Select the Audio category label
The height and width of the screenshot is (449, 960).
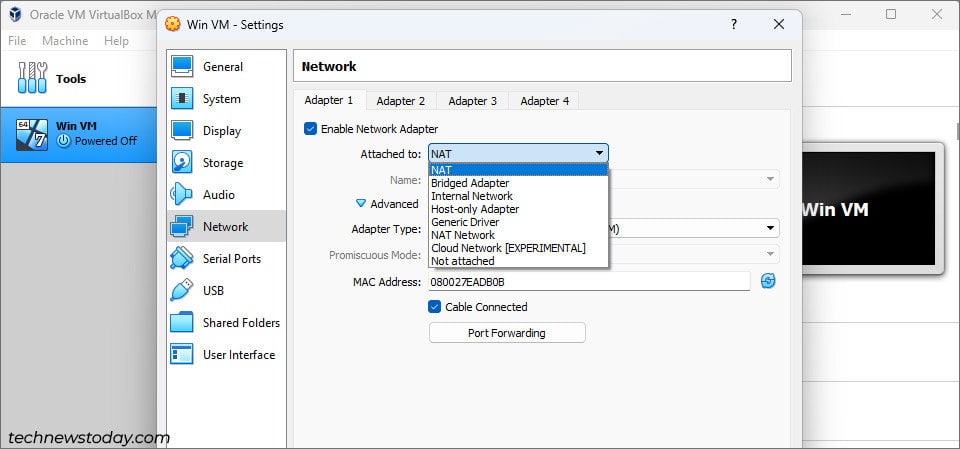(x=219, y=194)
